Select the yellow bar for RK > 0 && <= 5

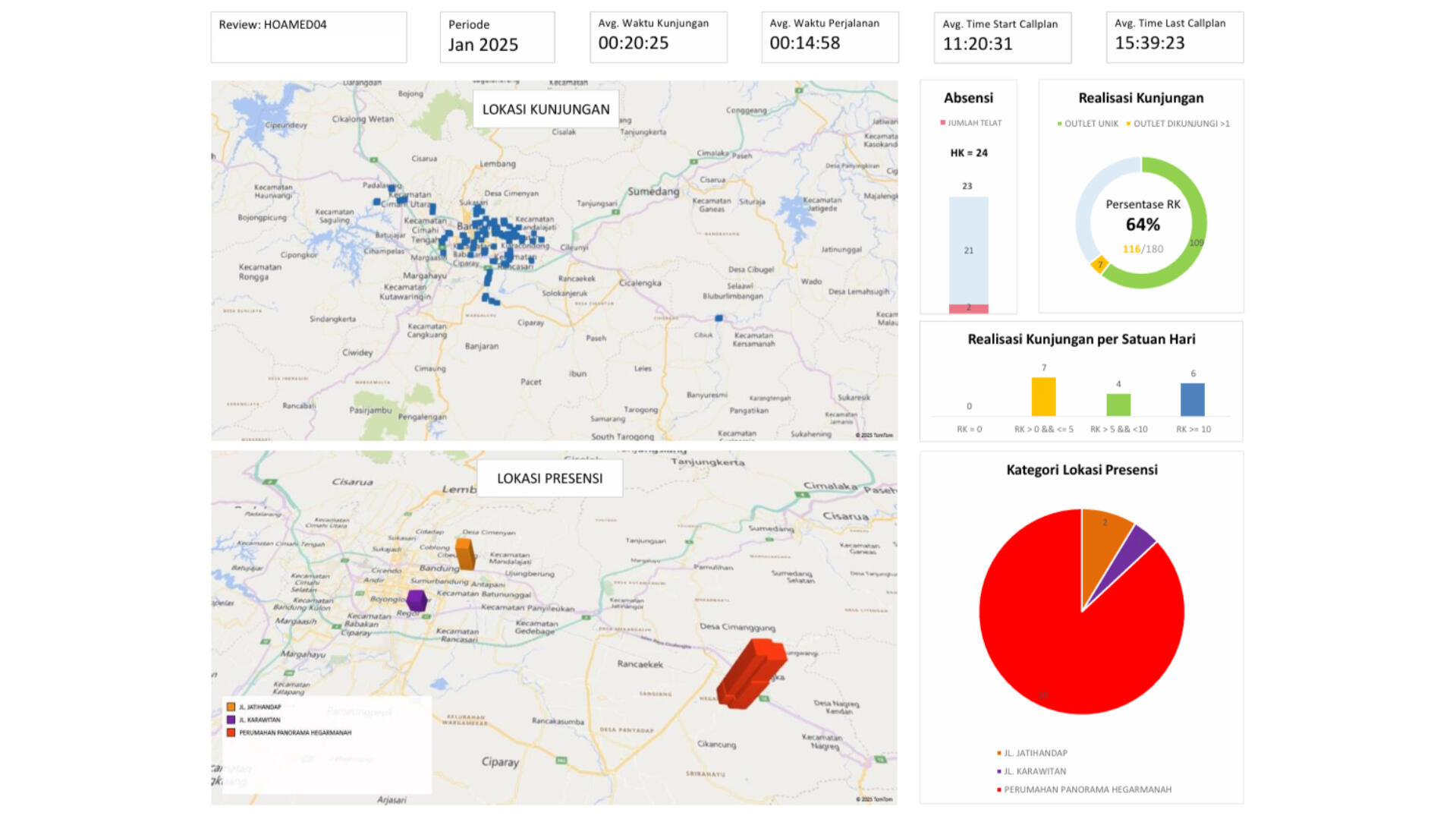tap(1043, 397)
